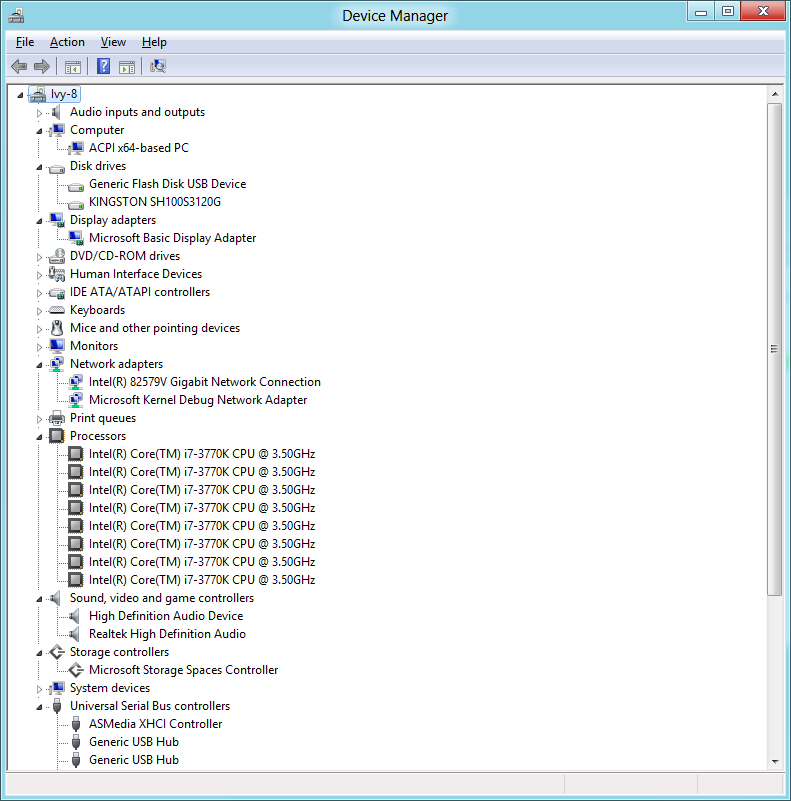Collapse the Ivy-8 root node
791x801 pixels.
[x=20, y=95]
